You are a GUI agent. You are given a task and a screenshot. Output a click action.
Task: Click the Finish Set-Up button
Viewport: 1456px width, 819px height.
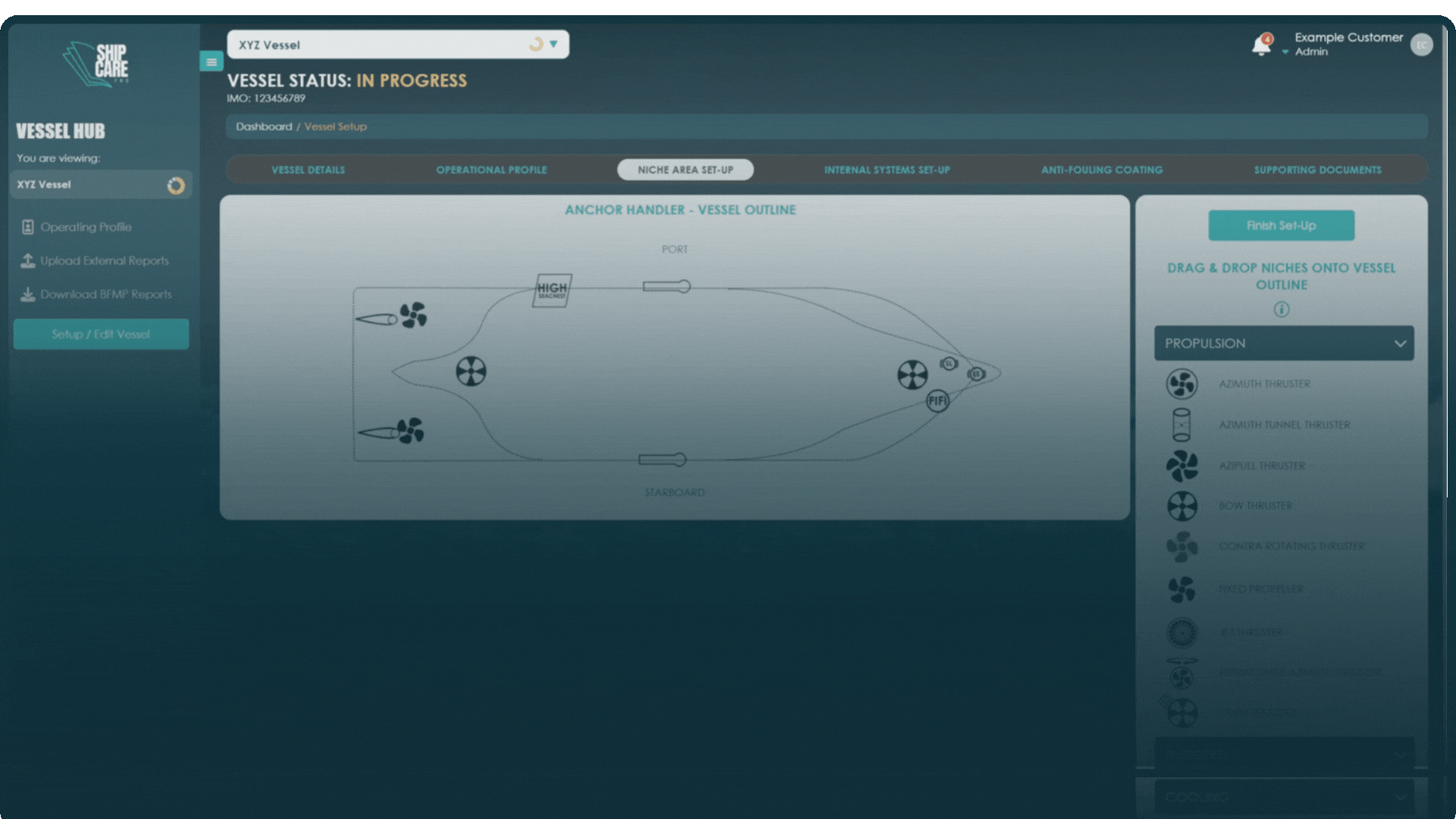point(1281,225)
